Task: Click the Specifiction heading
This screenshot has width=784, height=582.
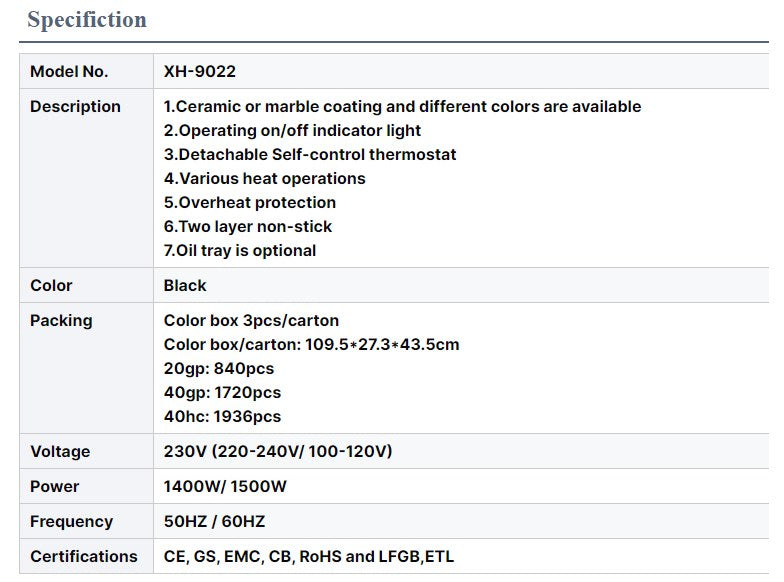Action: tap(87, 20)
